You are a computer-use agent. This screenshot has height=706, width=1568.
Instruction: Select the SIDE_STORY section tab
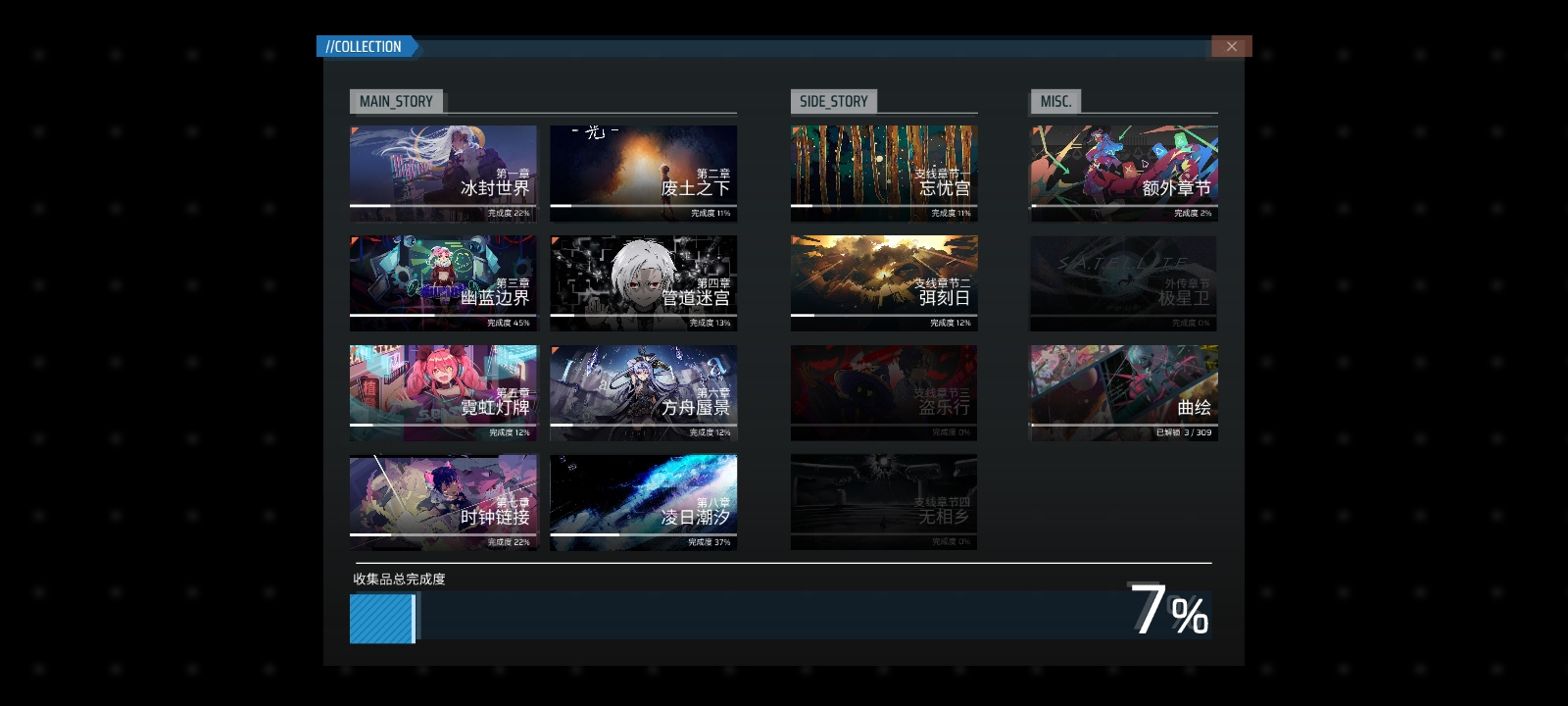834,101
